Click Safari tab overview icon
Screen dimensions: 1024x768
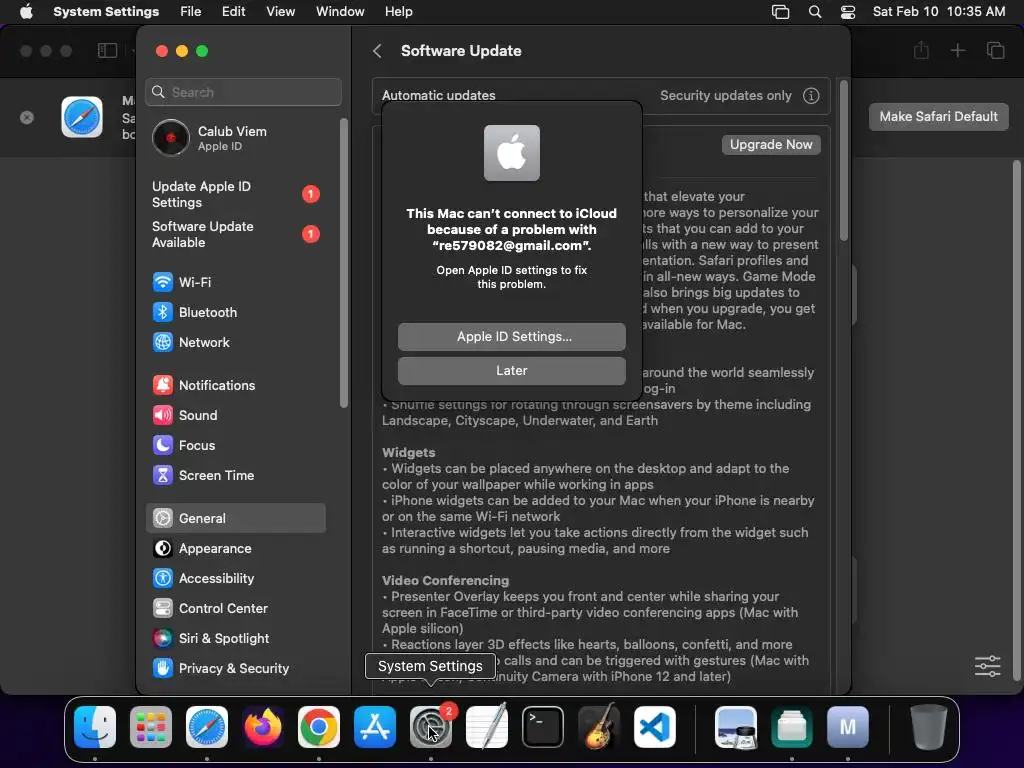tap(995, 50)
